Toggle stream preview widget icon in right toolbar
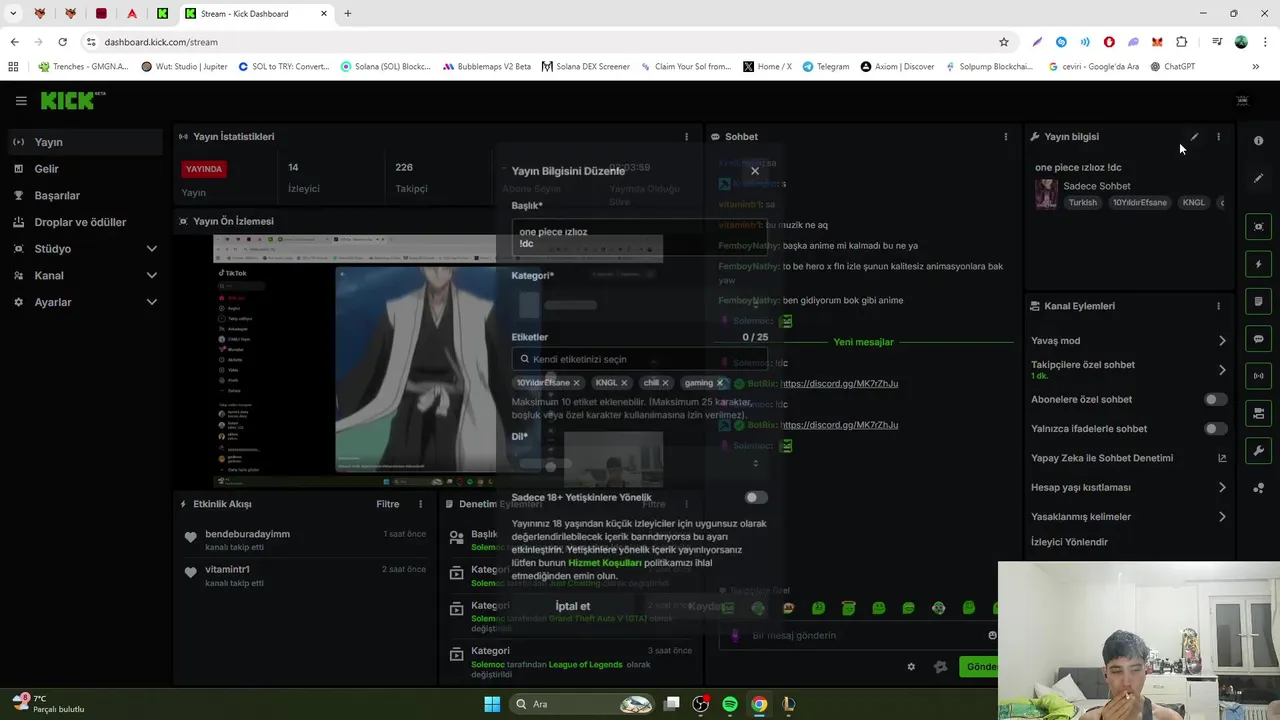This screenshot has height=720, width=1280. tap(1258, 227)
